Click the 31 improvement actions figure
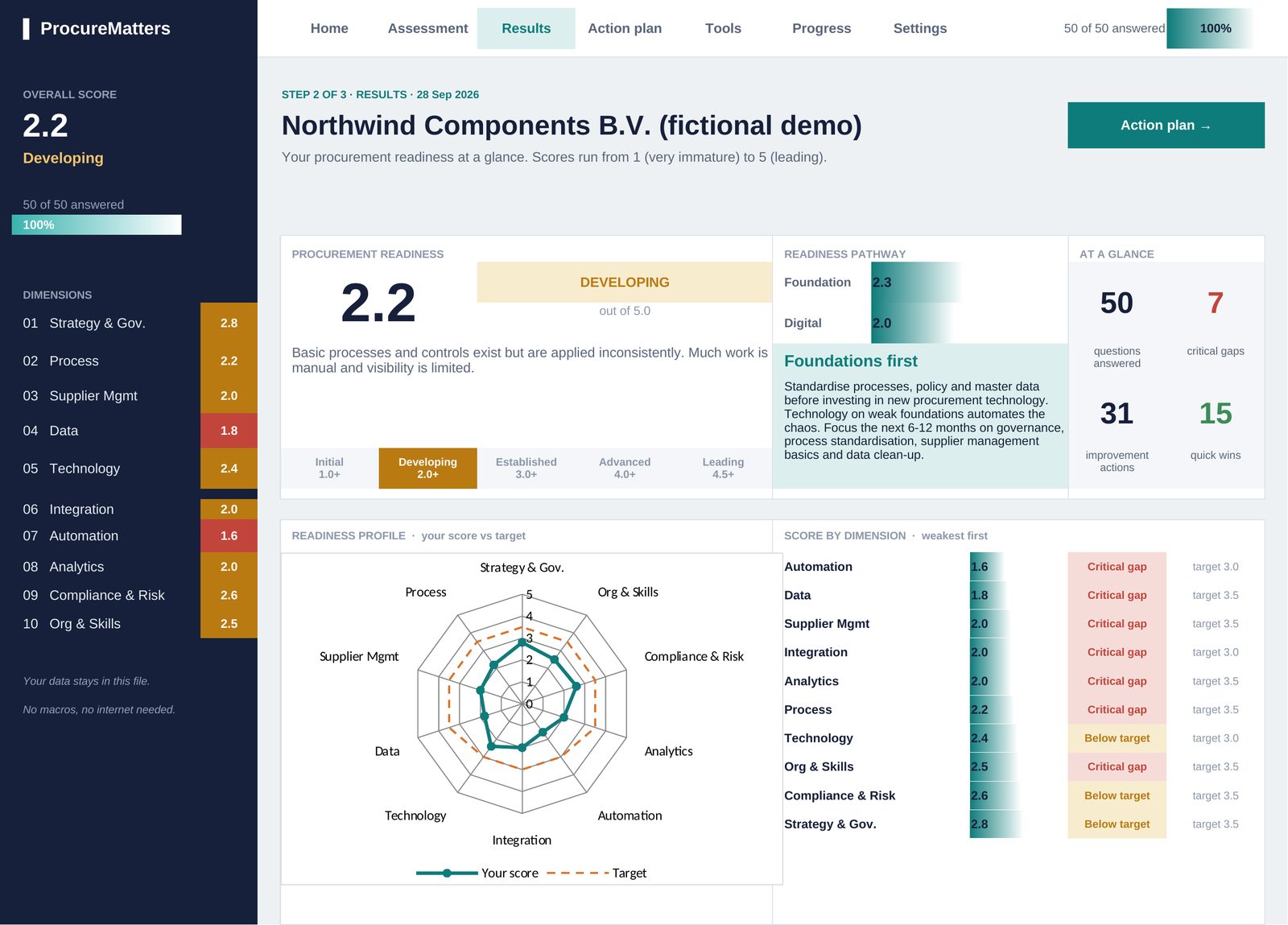1288x925 pixels. [x=1117, y=414]
